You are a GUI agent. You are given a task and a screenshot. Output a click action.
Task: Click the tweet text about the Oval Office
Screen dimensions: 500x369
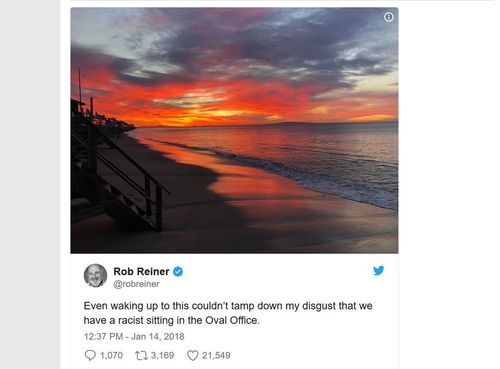(228, 313)
